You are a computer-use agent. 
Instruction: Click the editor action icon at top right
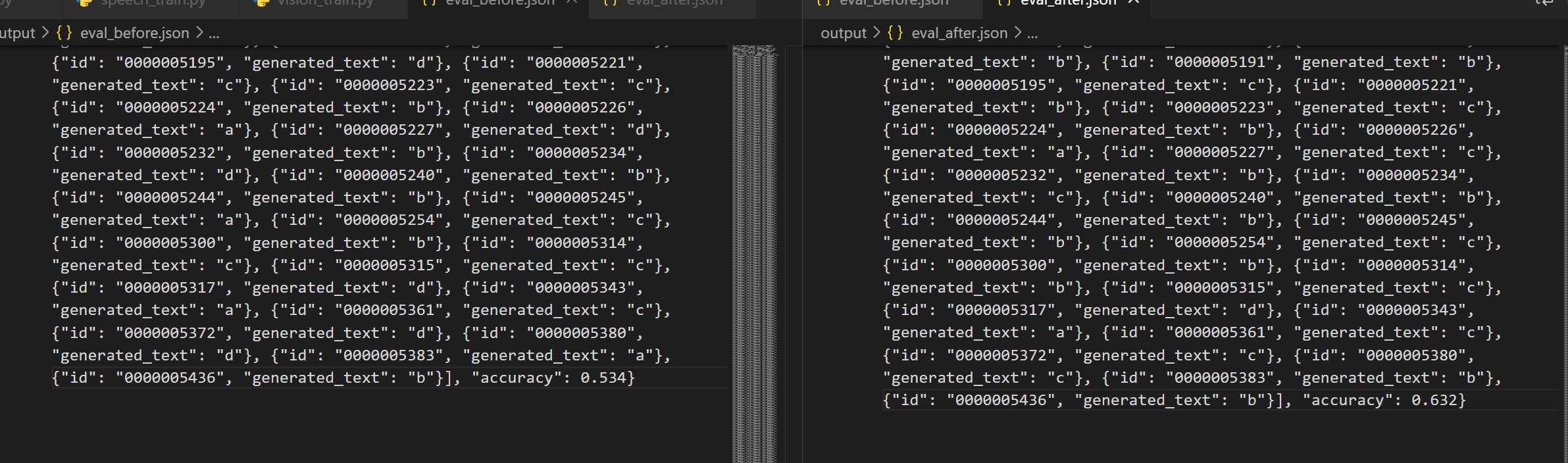tap(1544, 3)
